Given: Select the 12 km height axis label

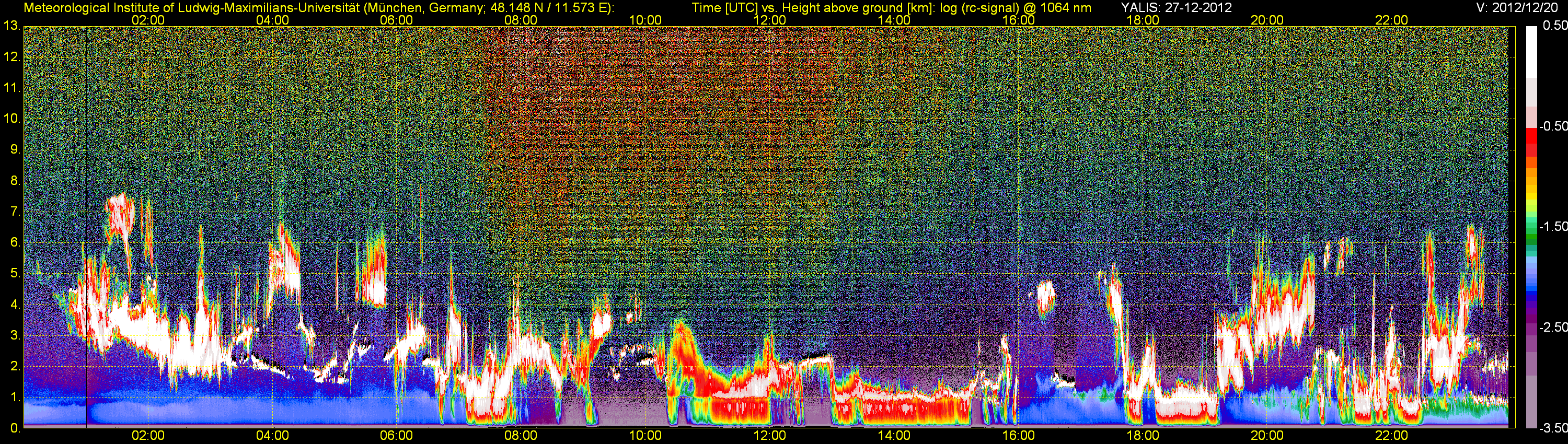Looking at the screenshot, I should point(11,57).
